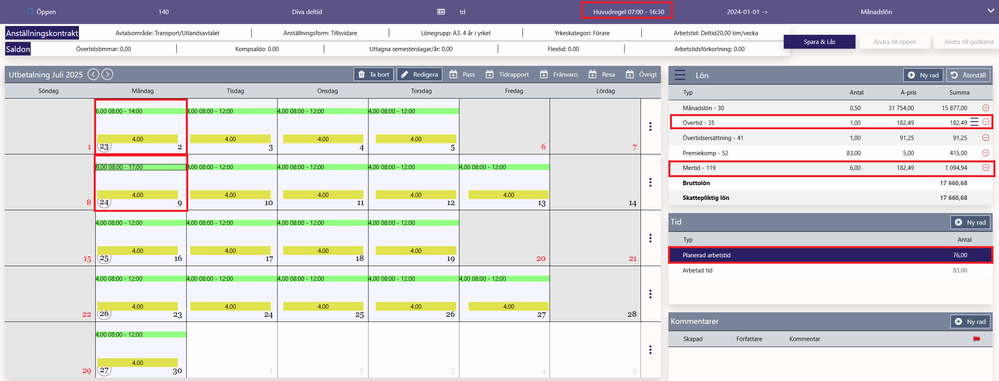Viewport: 999px width, 381px height.
Task: Click the Spara & Lås button
Action: 819,42
